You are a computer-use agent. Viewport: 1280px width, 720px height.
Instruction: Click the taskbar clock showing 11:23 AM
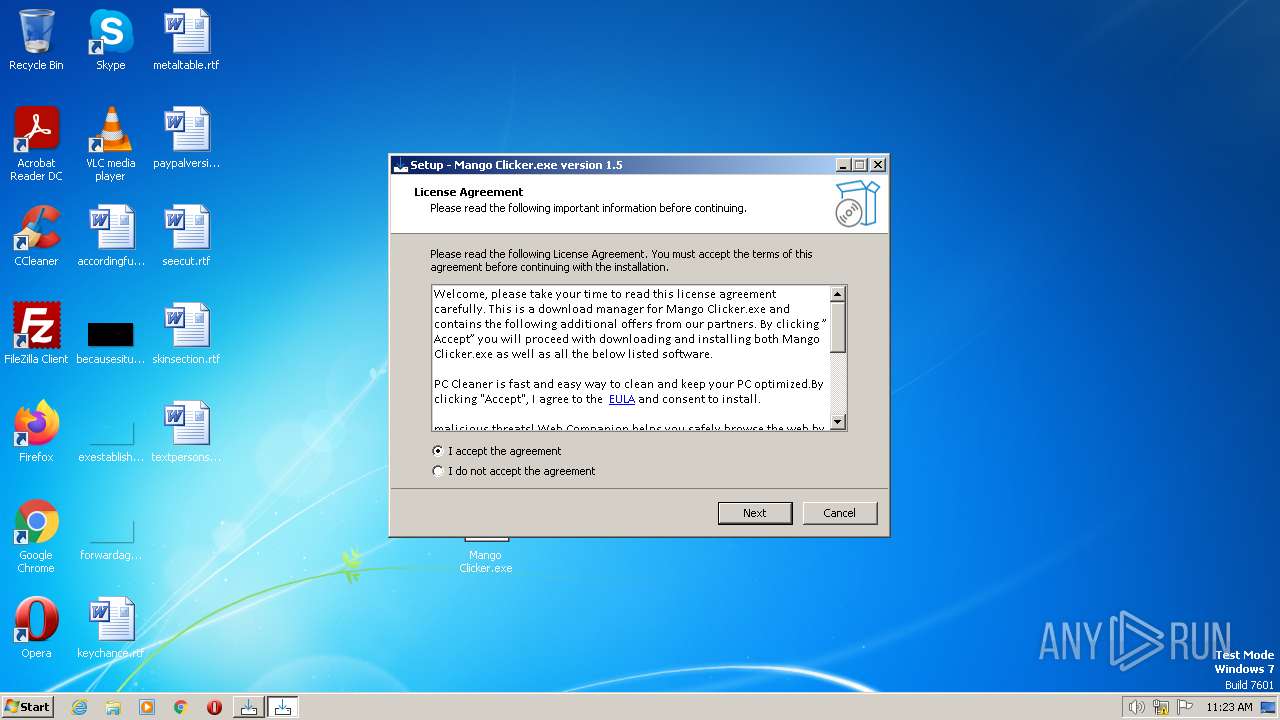(x=1229, y=707)
